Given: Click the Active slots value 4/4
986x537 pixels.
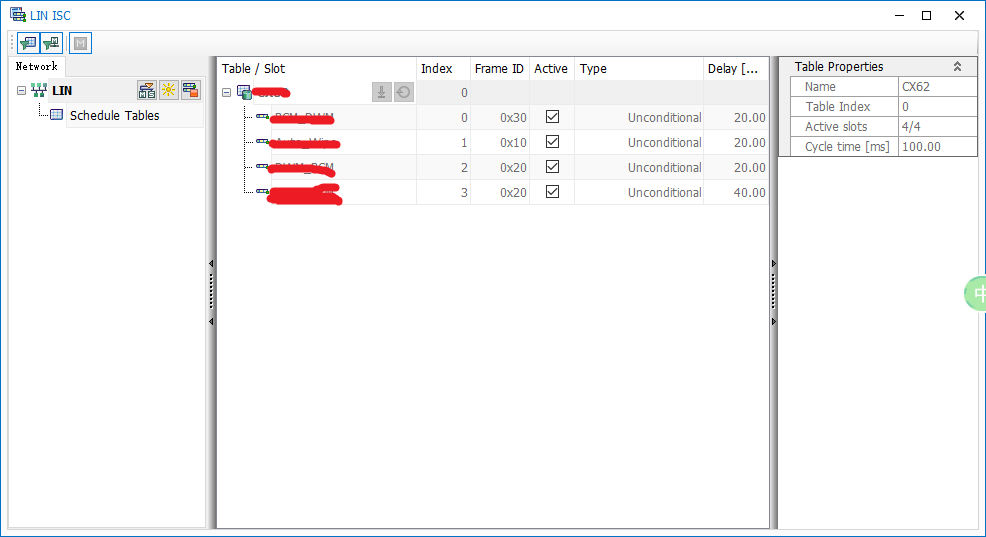Looking at the screenshot, I should (937, 126).
